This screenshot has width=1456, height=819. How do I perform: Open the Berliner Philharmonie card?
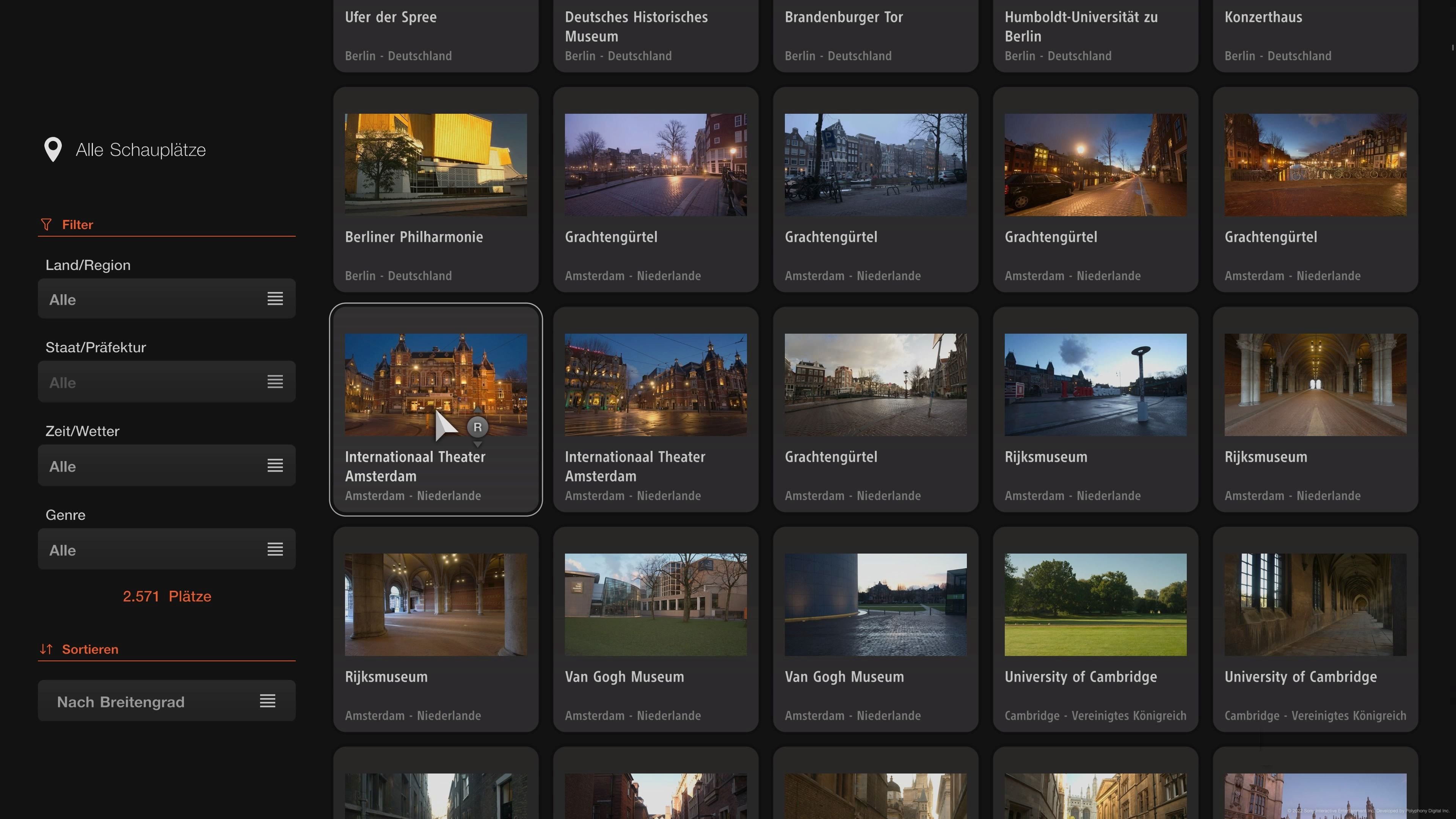click(435, 189)
